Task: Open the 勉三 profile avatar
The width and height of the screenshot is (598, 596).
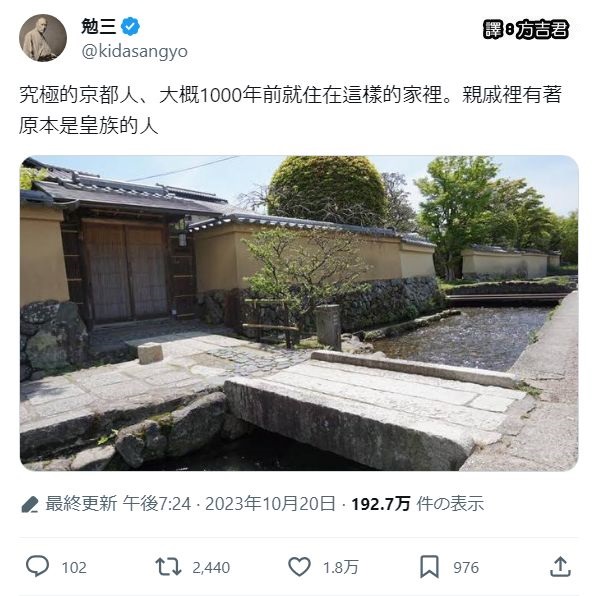Action: [43, 38]
